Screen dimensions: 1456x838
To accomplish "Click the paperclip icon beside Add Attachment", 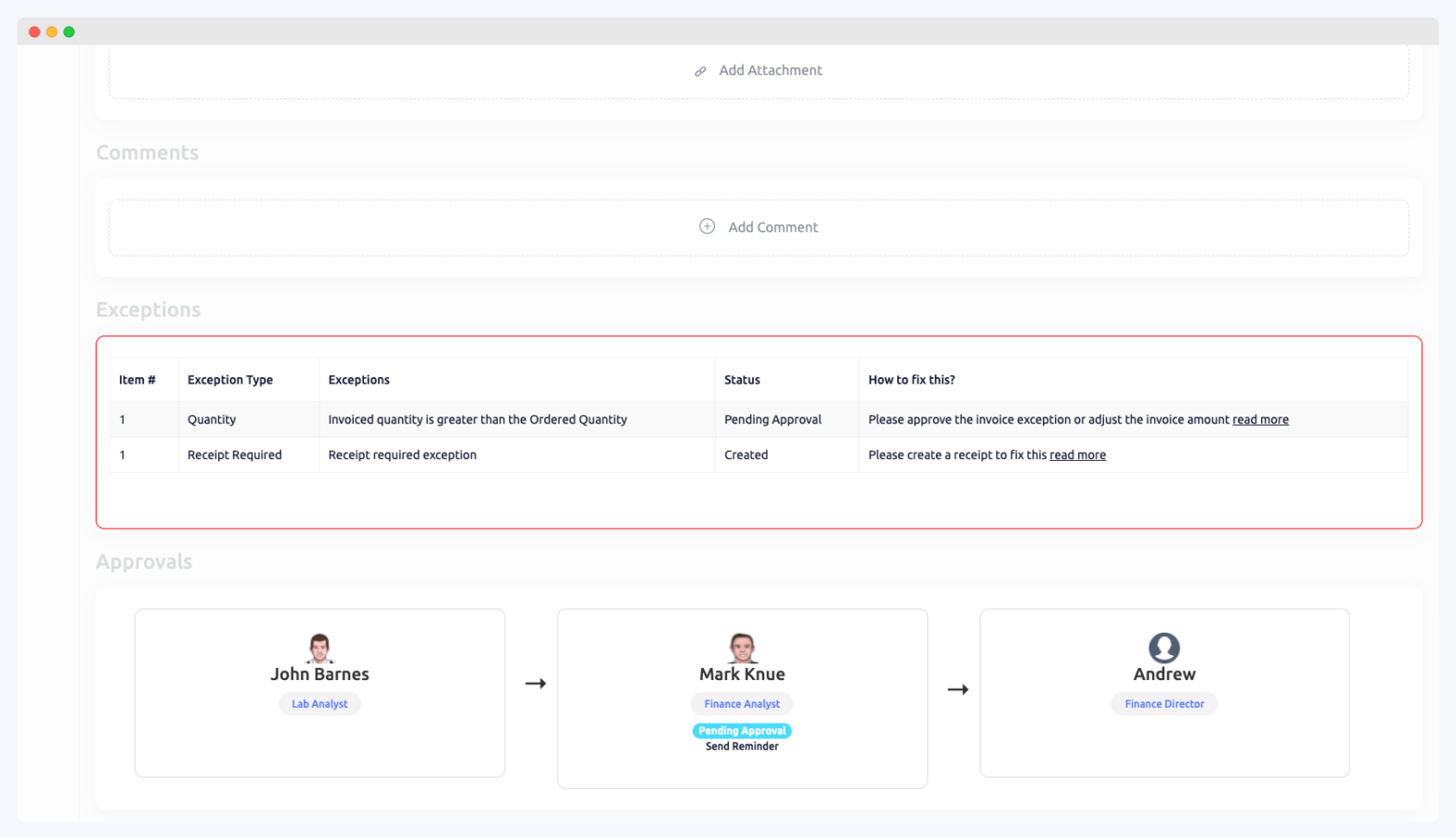I will 700,72.
